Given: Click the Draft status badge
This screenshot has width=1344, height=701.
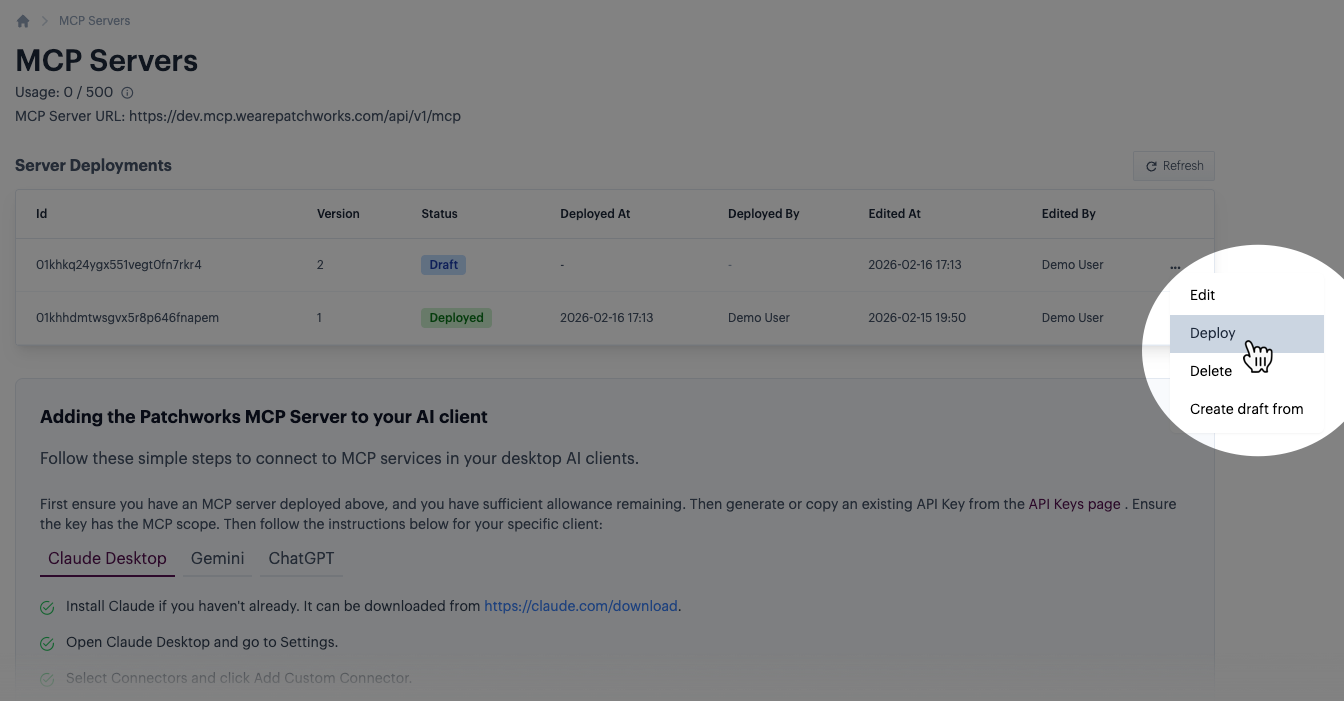Looking at the screenshot, I should coord(443,265).
